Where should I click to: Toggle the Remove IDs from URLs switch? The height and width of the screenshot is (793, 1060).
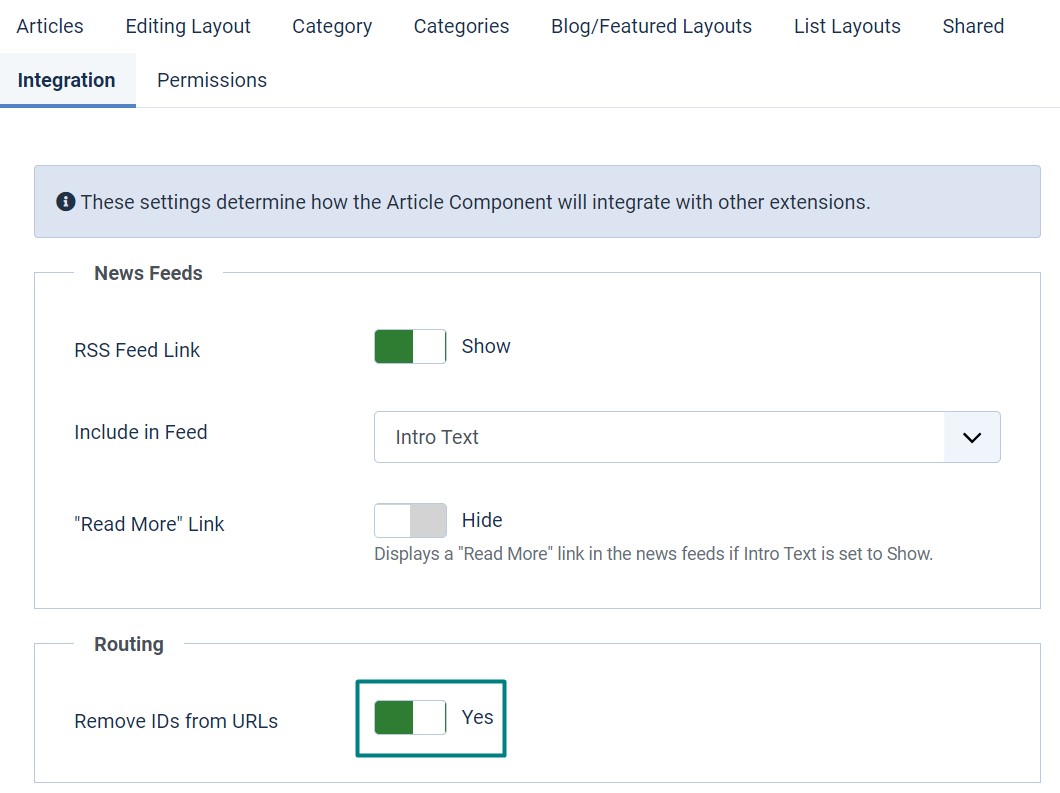point(410,717)
